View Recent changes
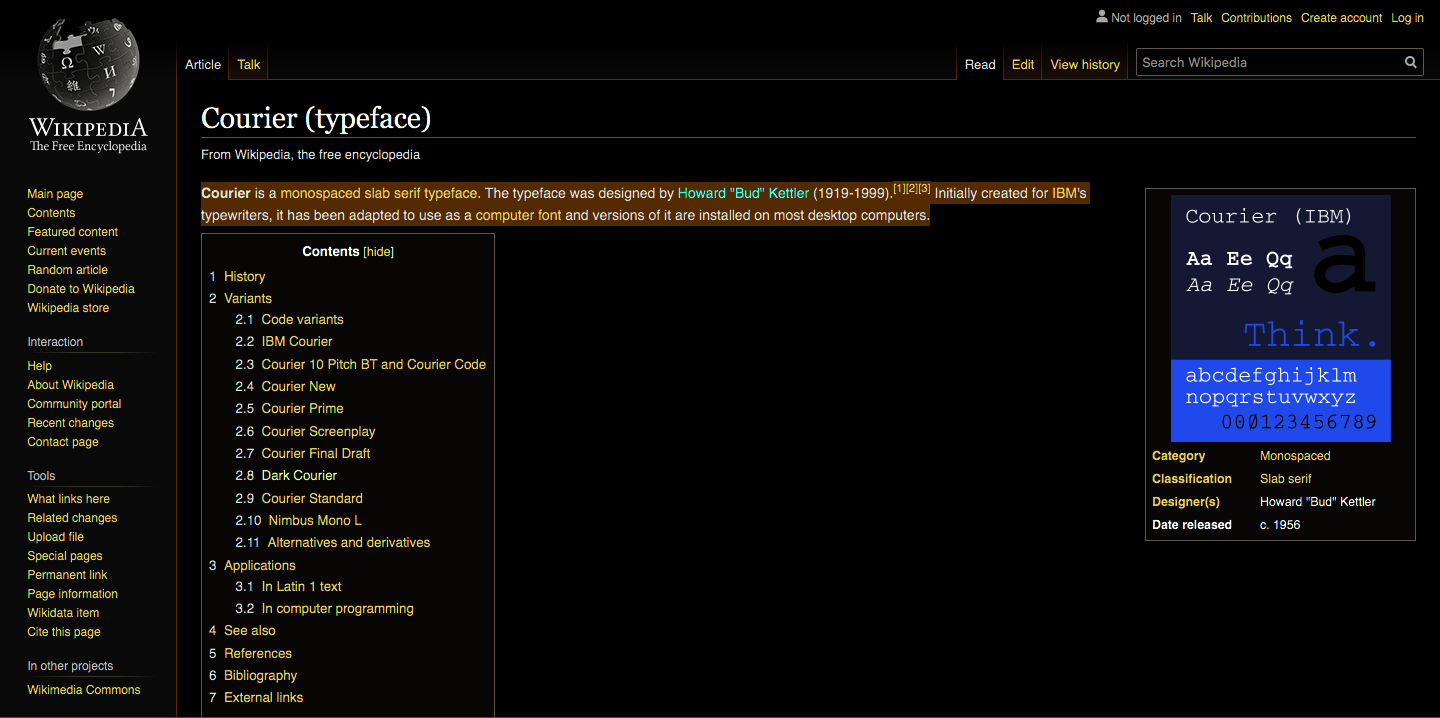 70,423
